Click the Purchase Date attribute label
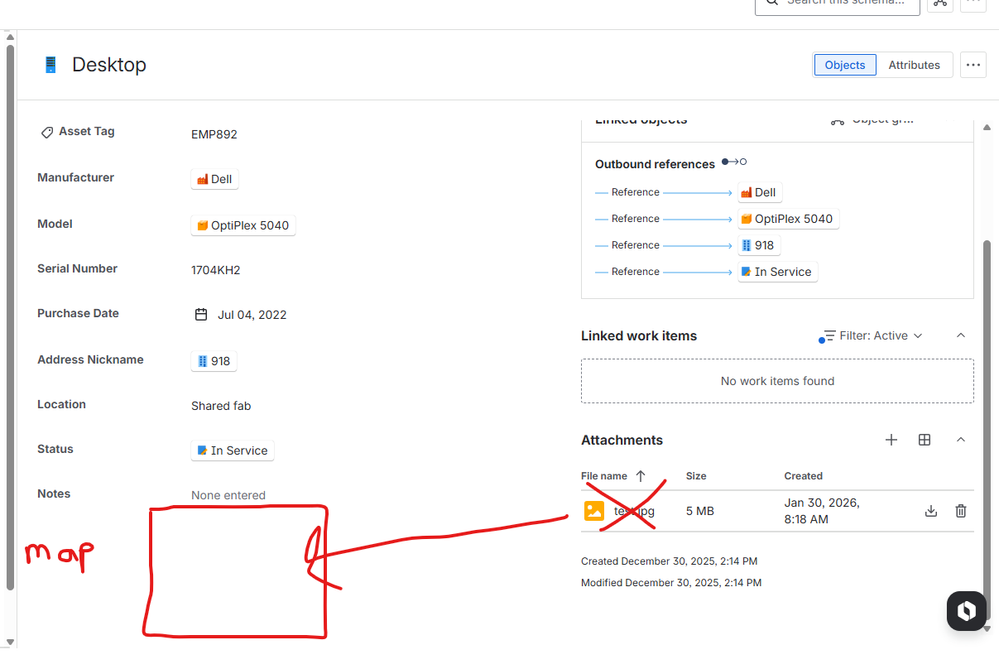999x651 pixels. [x=78, y=313]
